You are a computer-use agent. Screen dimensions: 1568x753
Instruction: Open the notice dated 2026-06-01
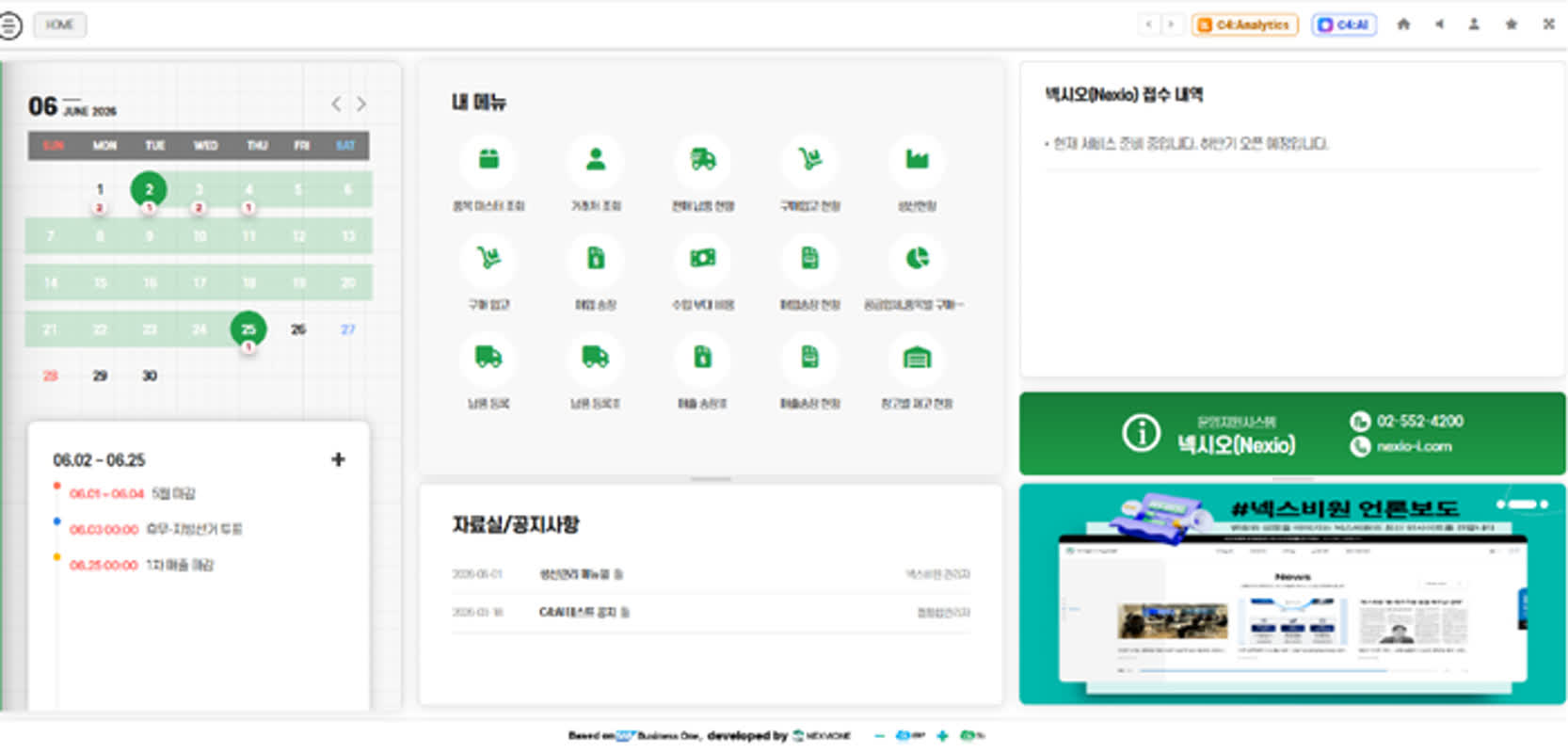tap(711, 574)
